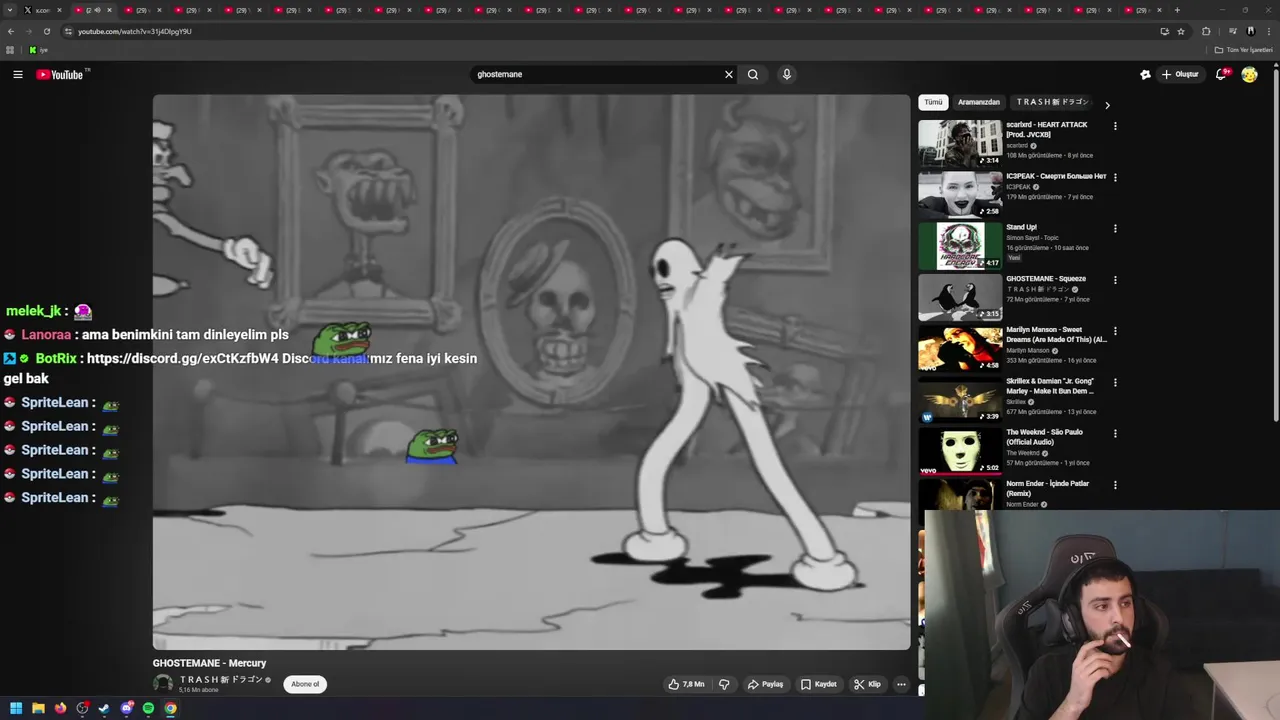Select the TRASH 新 ドラゴン filter chip

tap(1052, 102)
